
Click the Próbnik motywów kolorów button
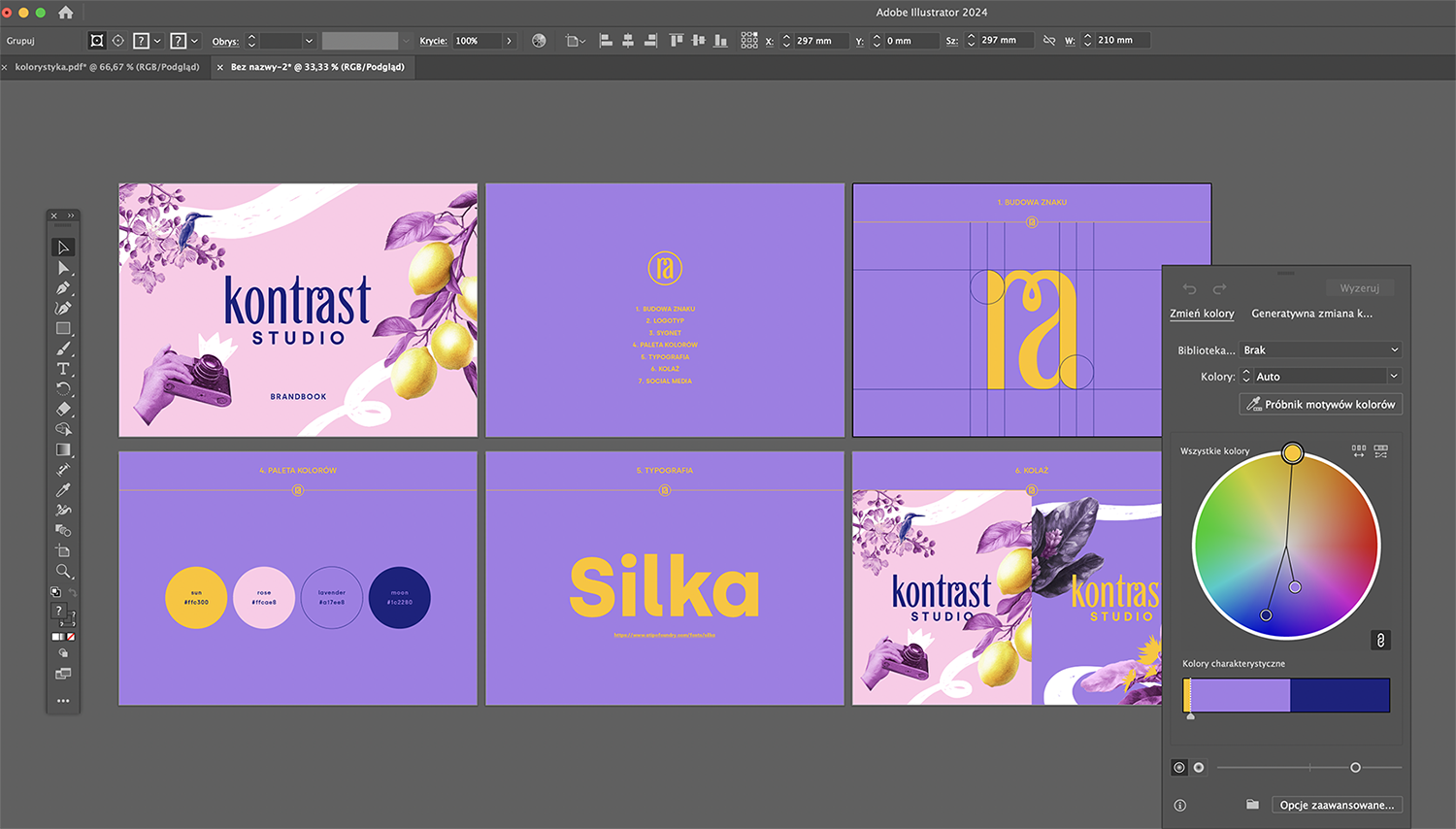[x=1320, y=405]
